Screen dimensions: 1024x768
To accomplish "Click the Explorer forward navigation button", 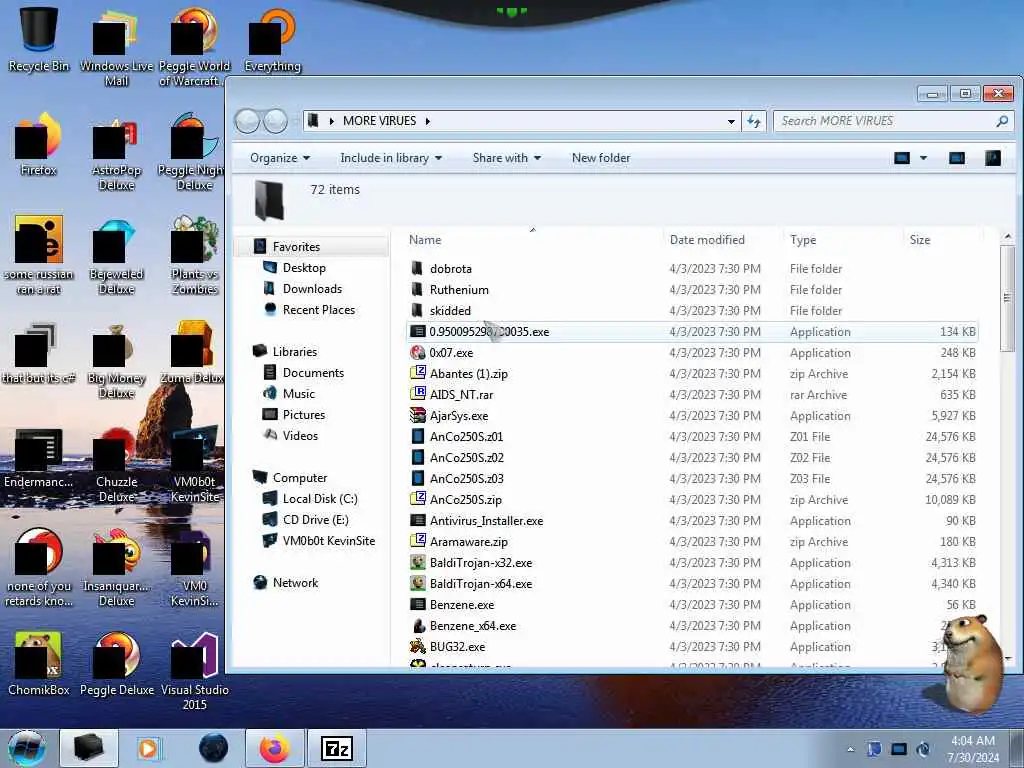I will click(276, 121).
